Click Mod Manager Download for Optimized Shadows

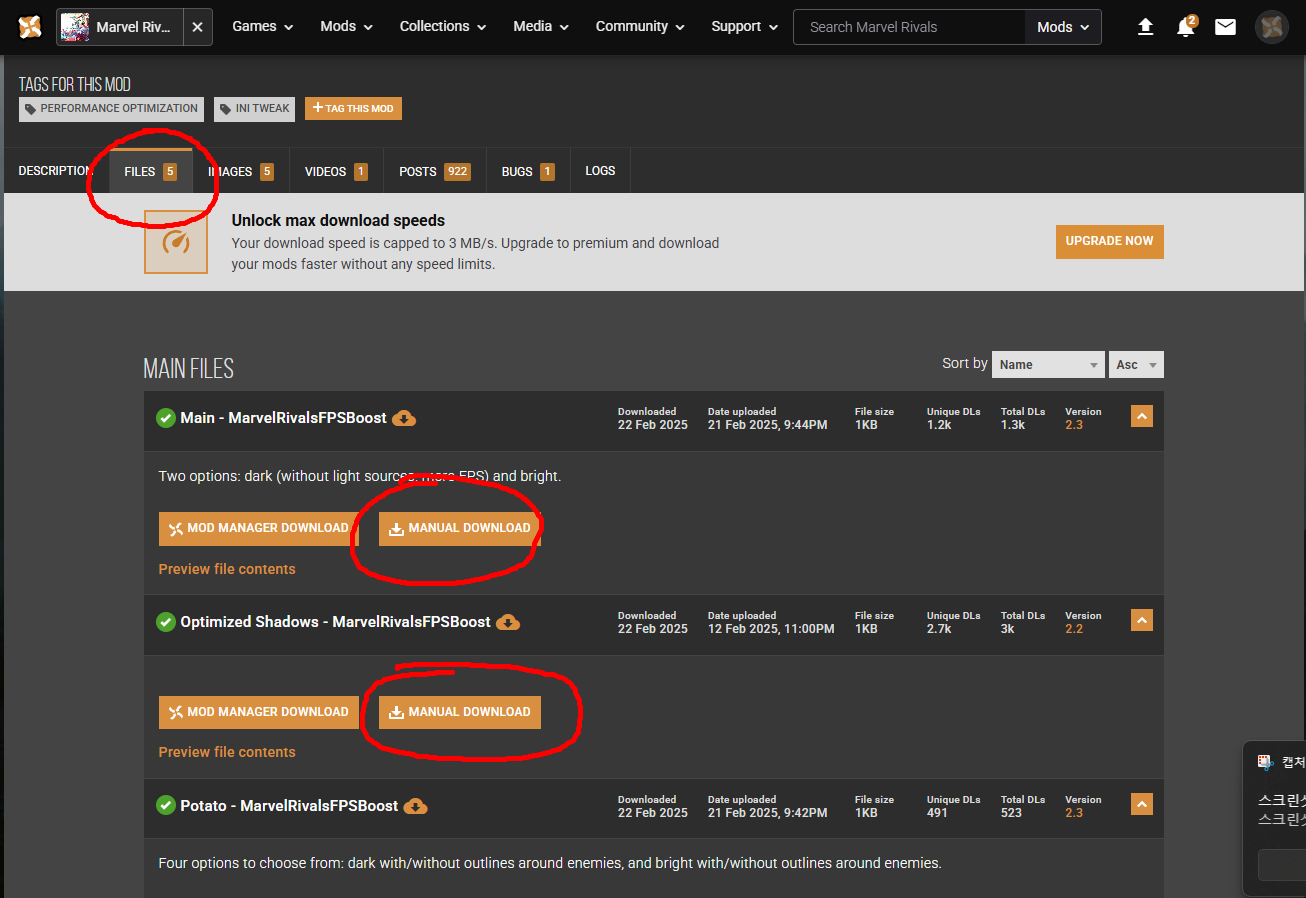[259, 712]
